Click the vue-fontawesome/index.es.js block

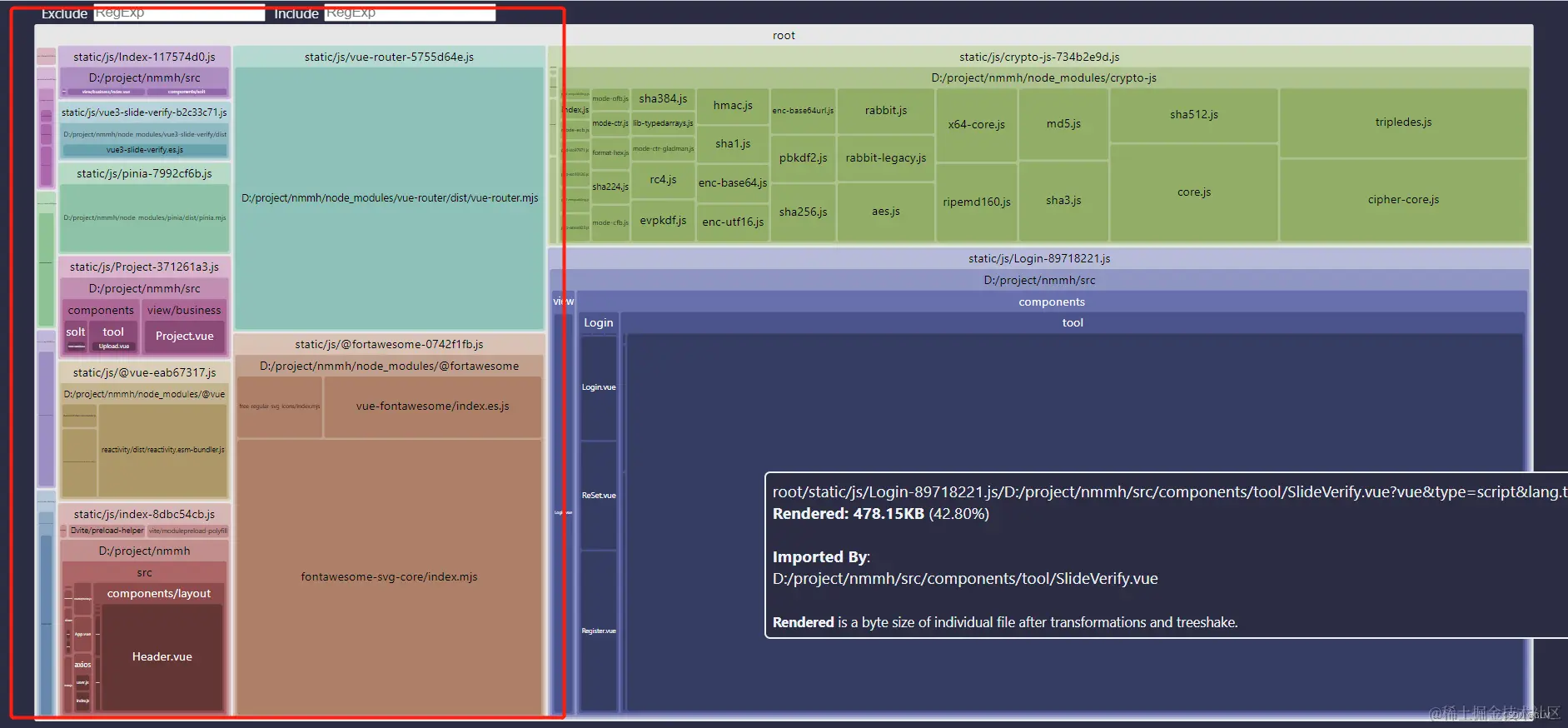click(432, 406)
